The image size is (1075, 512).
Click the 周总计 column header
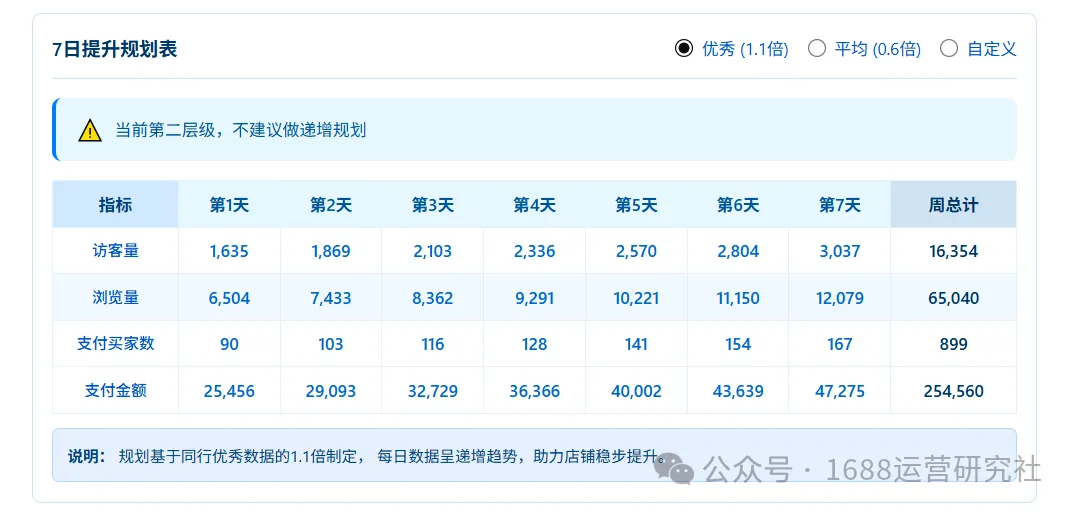coord(954,204)
